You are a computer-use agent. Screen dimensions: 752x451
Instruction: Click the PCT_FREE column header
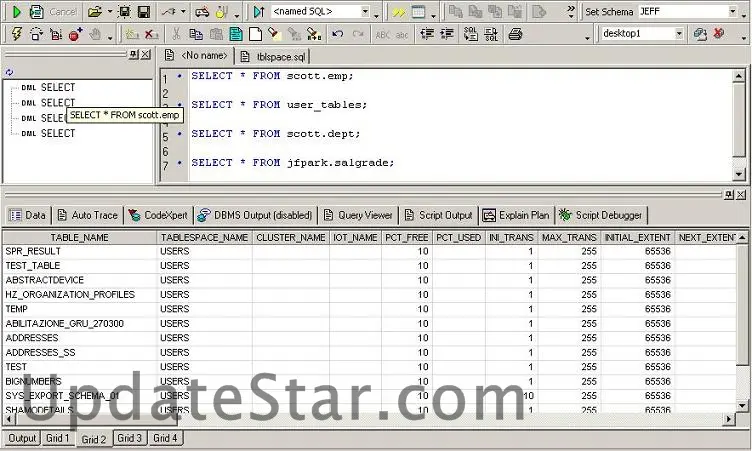coord(407,237)
